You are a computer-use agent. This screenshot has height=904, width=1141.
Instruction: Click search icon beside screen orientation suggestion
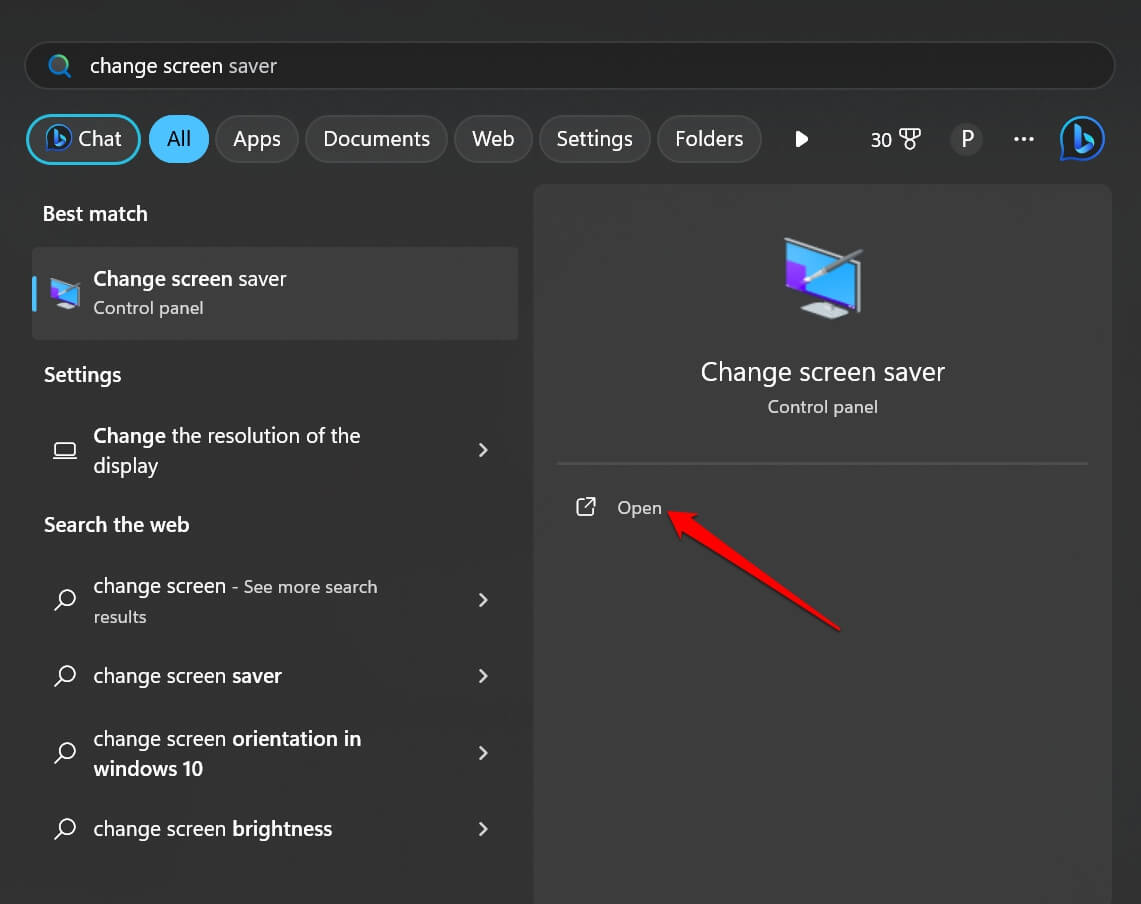[65, 753]
